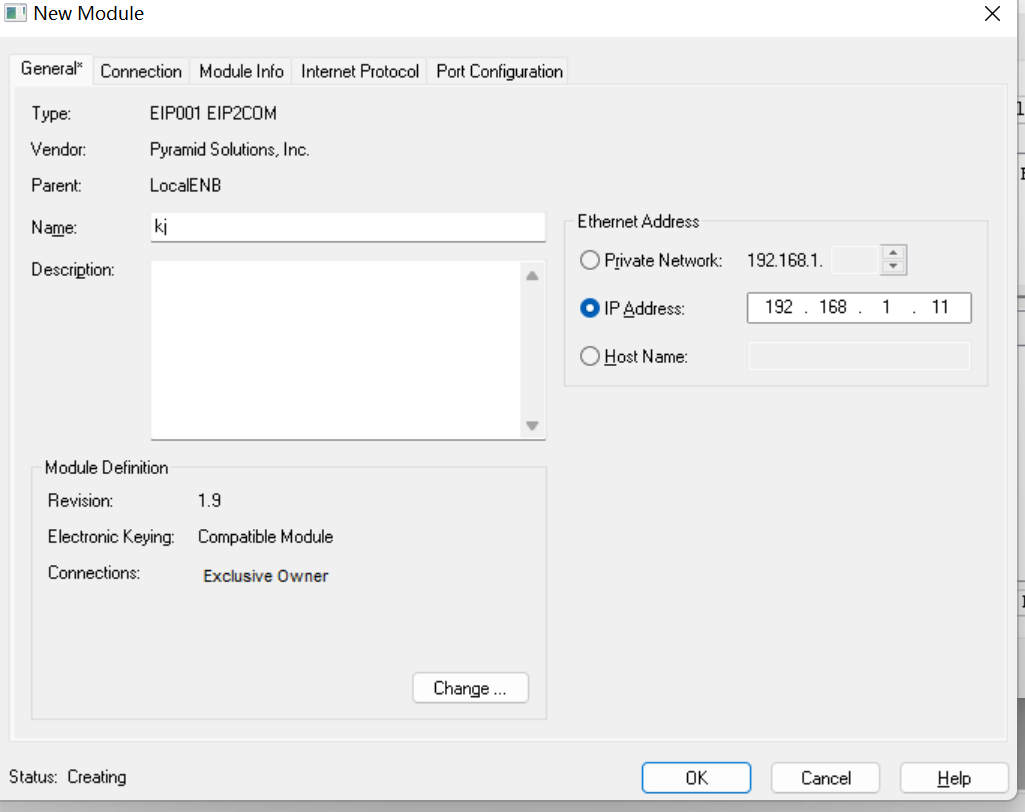Decrement the Private Network spinner down arrow

894,267
